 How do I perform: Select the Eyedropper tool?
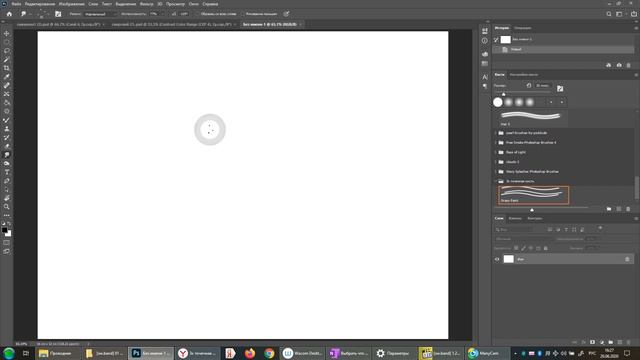pos(7,77)
